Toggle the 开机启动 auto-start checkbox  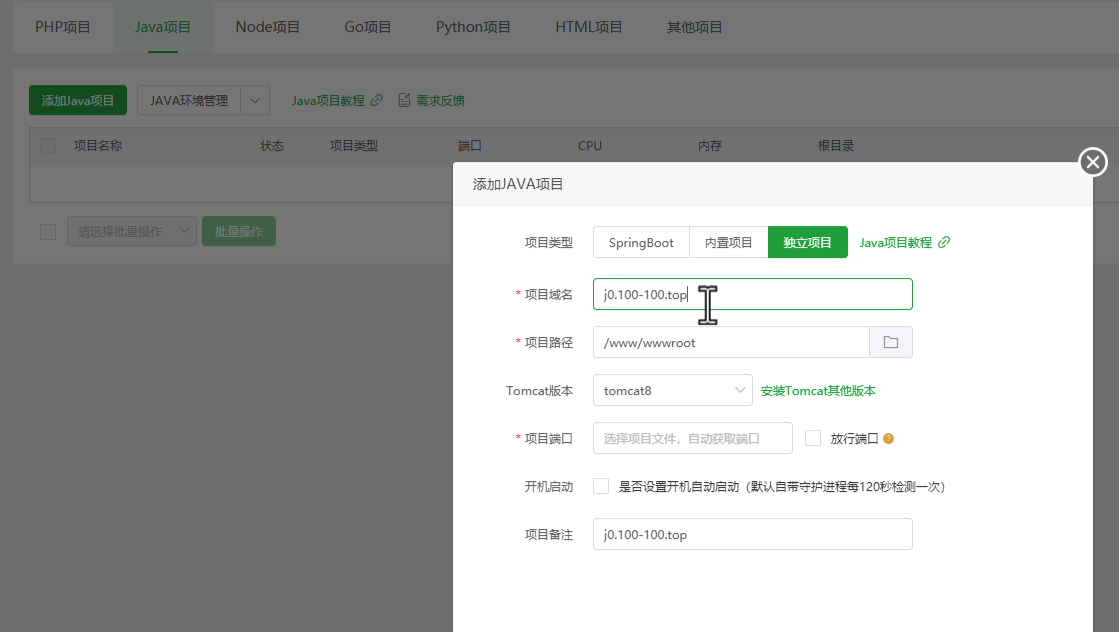click(601, 486)
